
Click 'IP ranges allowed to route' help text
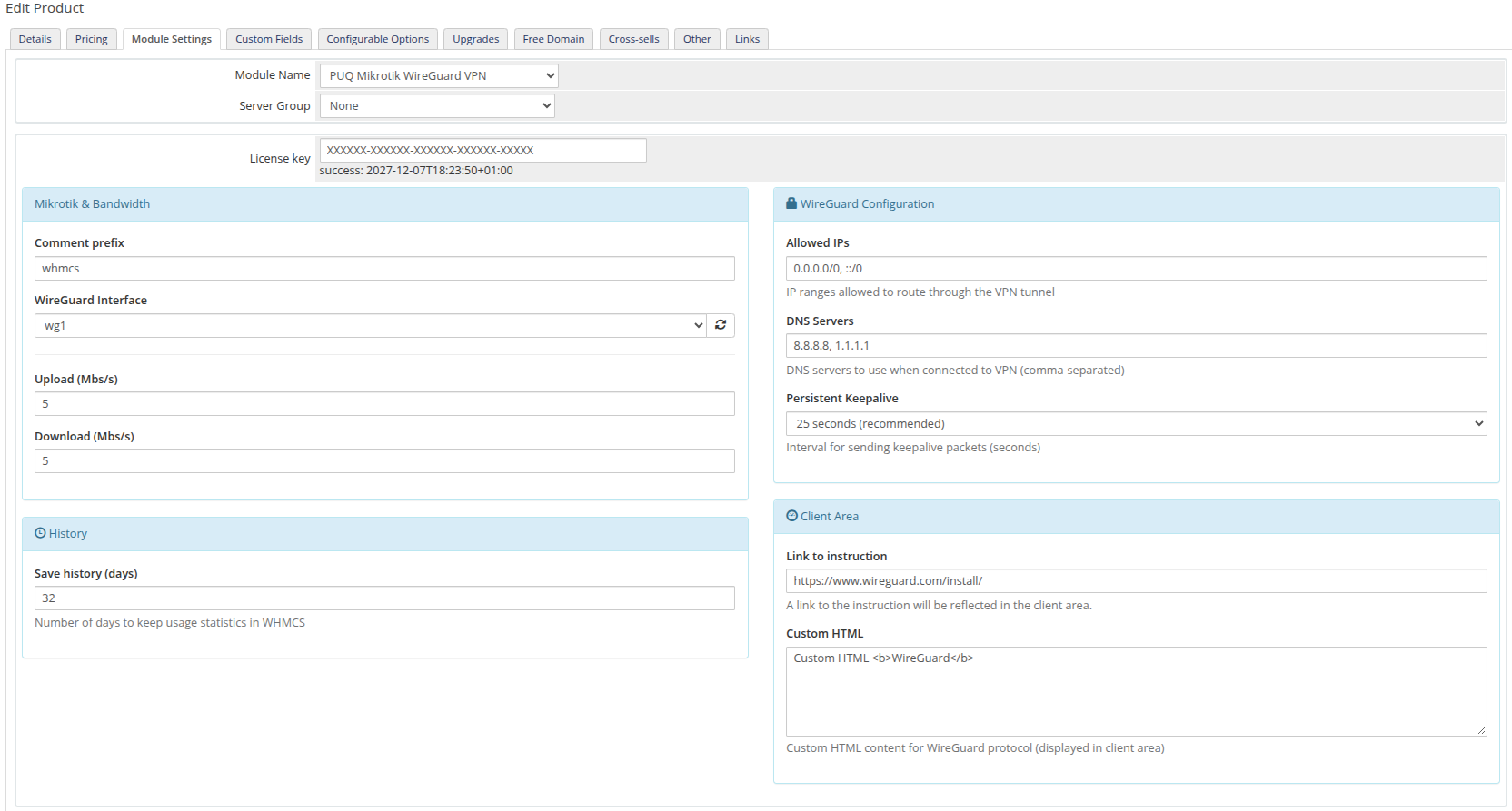pyautogui.click(x=920, y=292)
